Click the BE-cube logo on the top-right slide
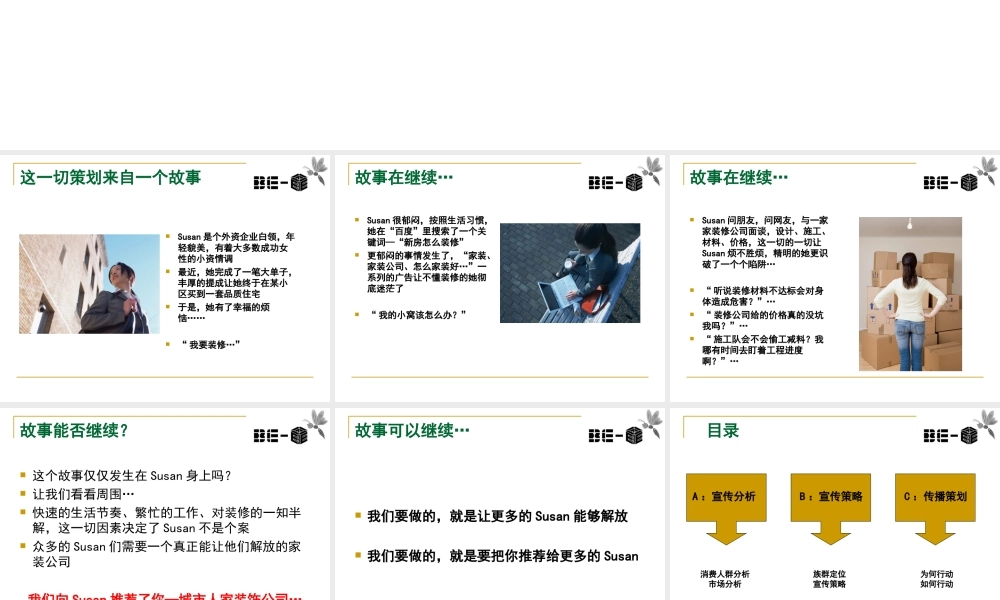Image resolution: width=1000 pixels, height=600 pixels. pyautogui.click(x=948, y=183)
